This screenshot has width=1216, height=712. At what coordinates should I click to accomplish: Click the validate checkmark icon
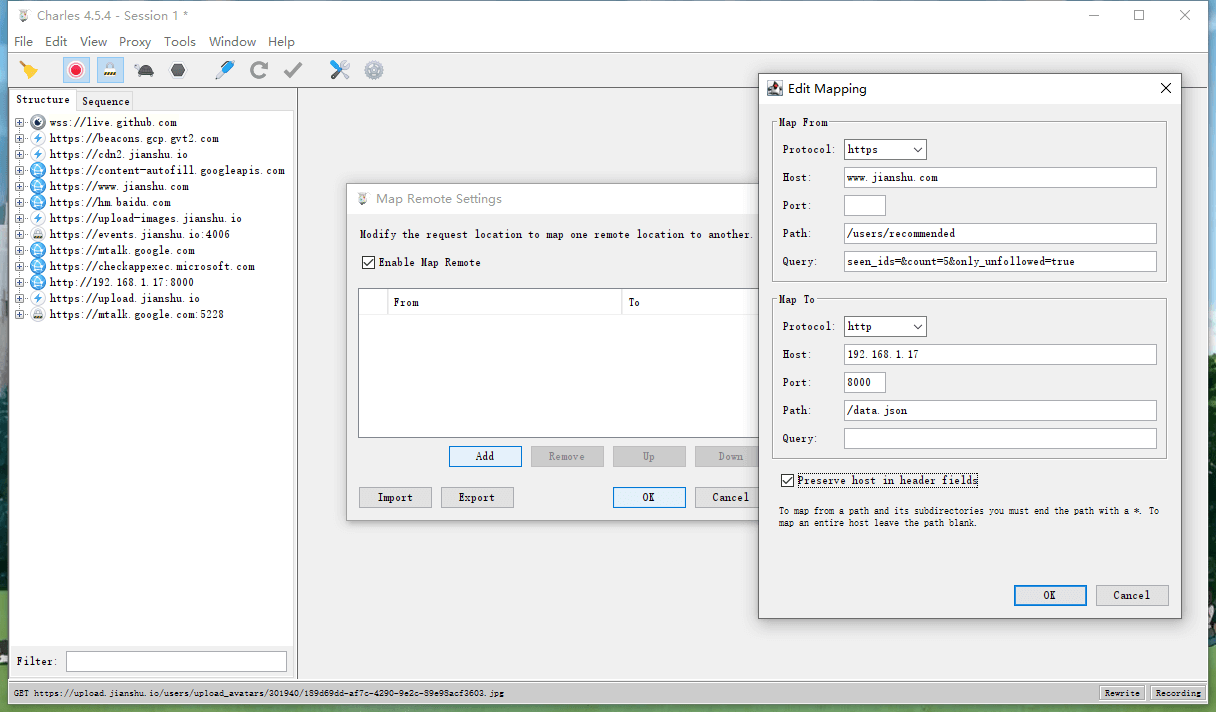(x=293, y=70)
